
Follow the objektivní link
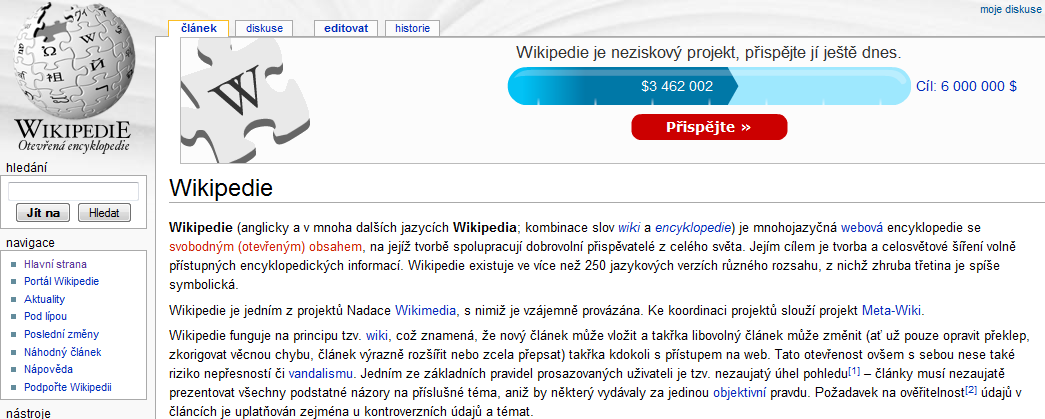[740, 392]
